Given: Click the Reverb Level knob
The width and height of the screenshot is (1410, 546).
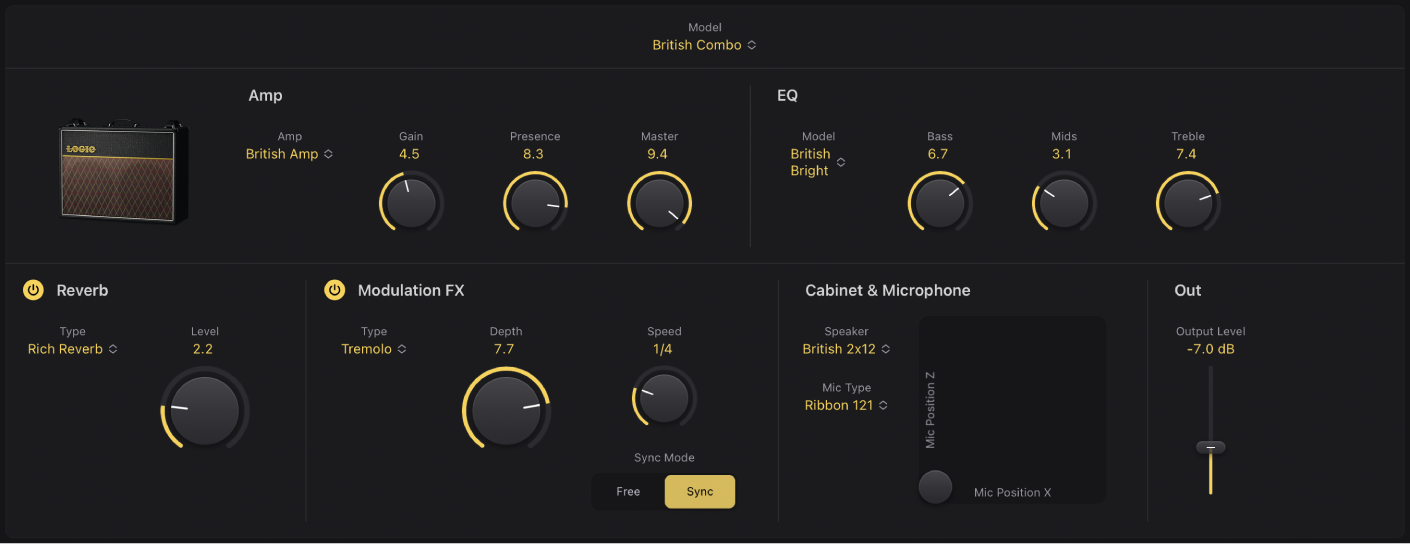Looking at the screenshot, I should [204, 410].
